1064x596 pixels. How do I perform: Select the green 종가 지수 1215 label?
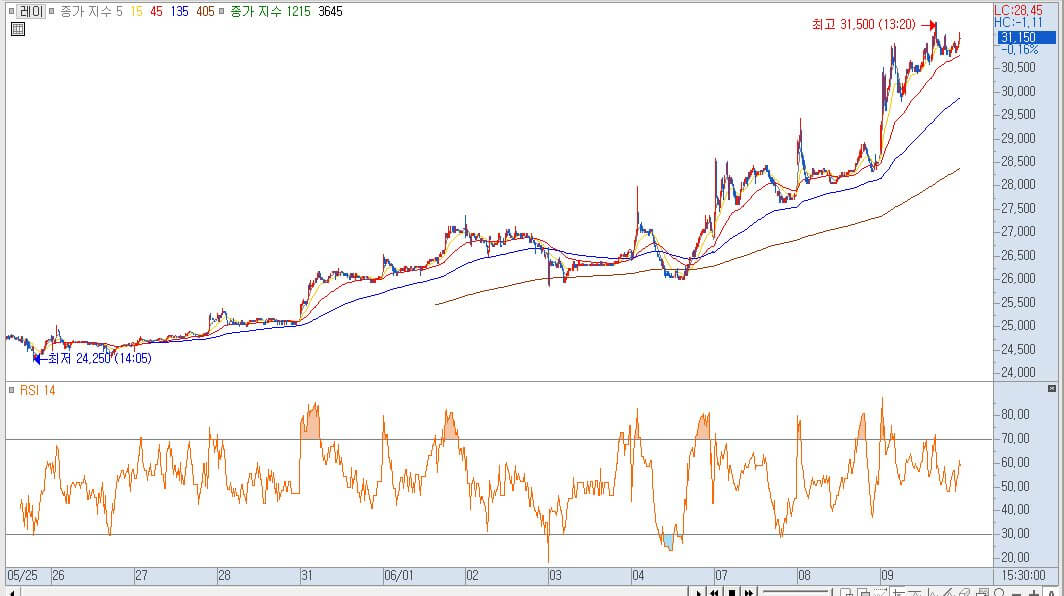[270, 12]
